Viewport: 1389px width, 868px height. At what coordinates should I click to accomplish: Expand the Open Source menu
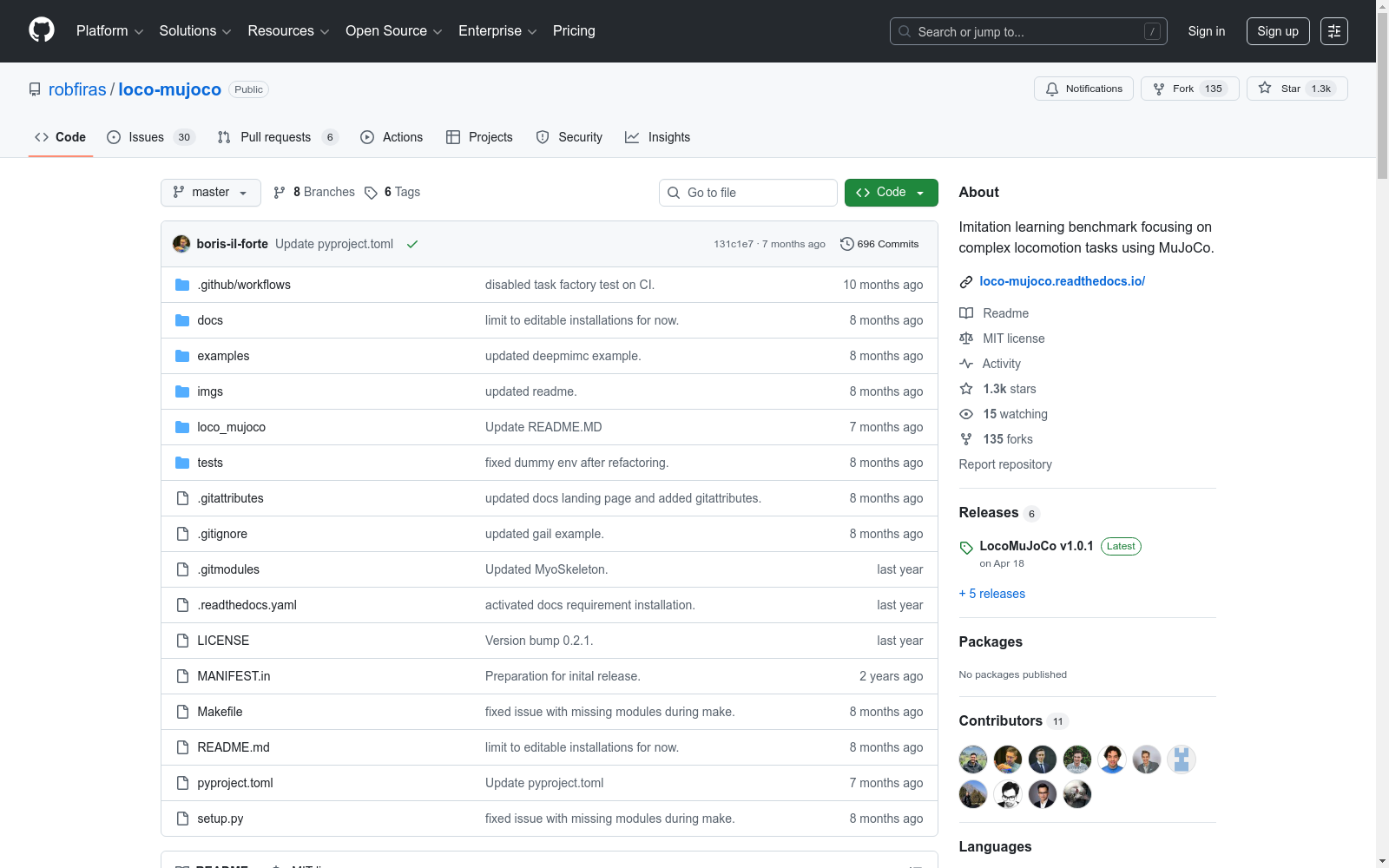click(394, 31)
